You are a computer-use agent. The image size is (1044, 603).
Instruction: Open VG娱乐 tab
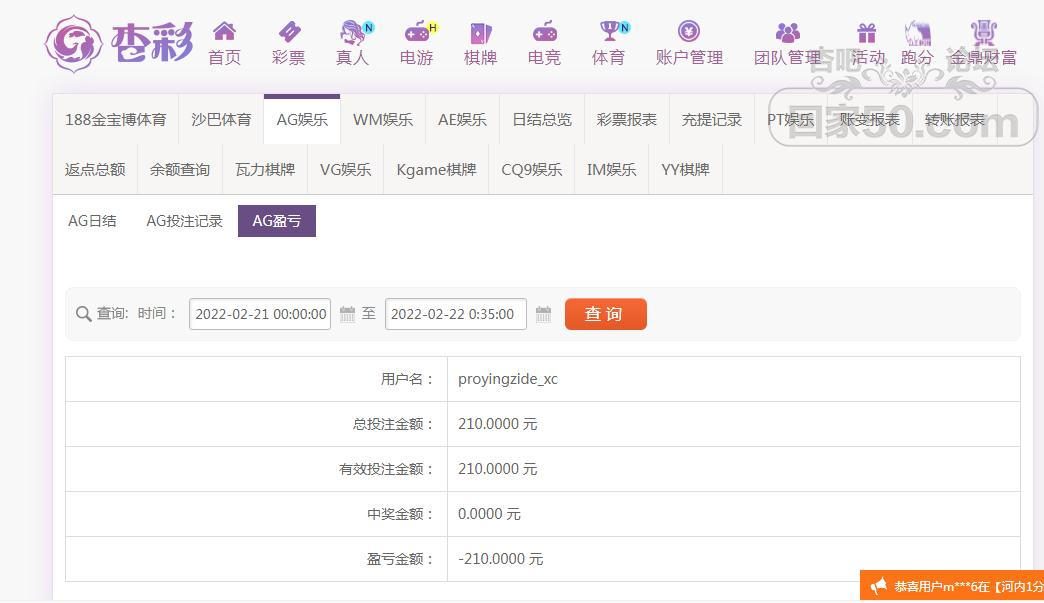point(346,170)
